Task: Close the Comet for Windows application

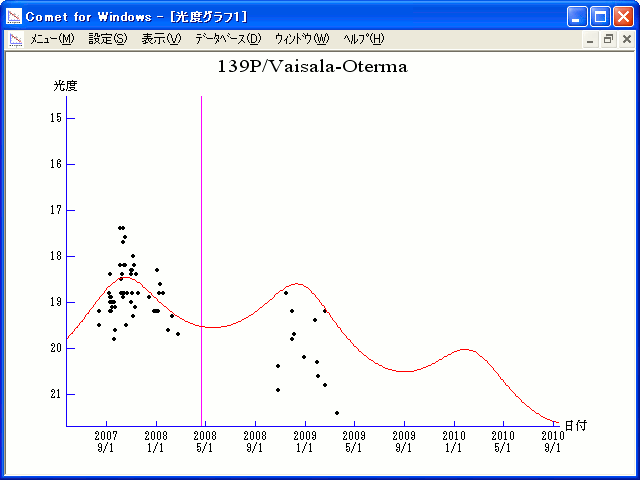Action: [623, 16]
